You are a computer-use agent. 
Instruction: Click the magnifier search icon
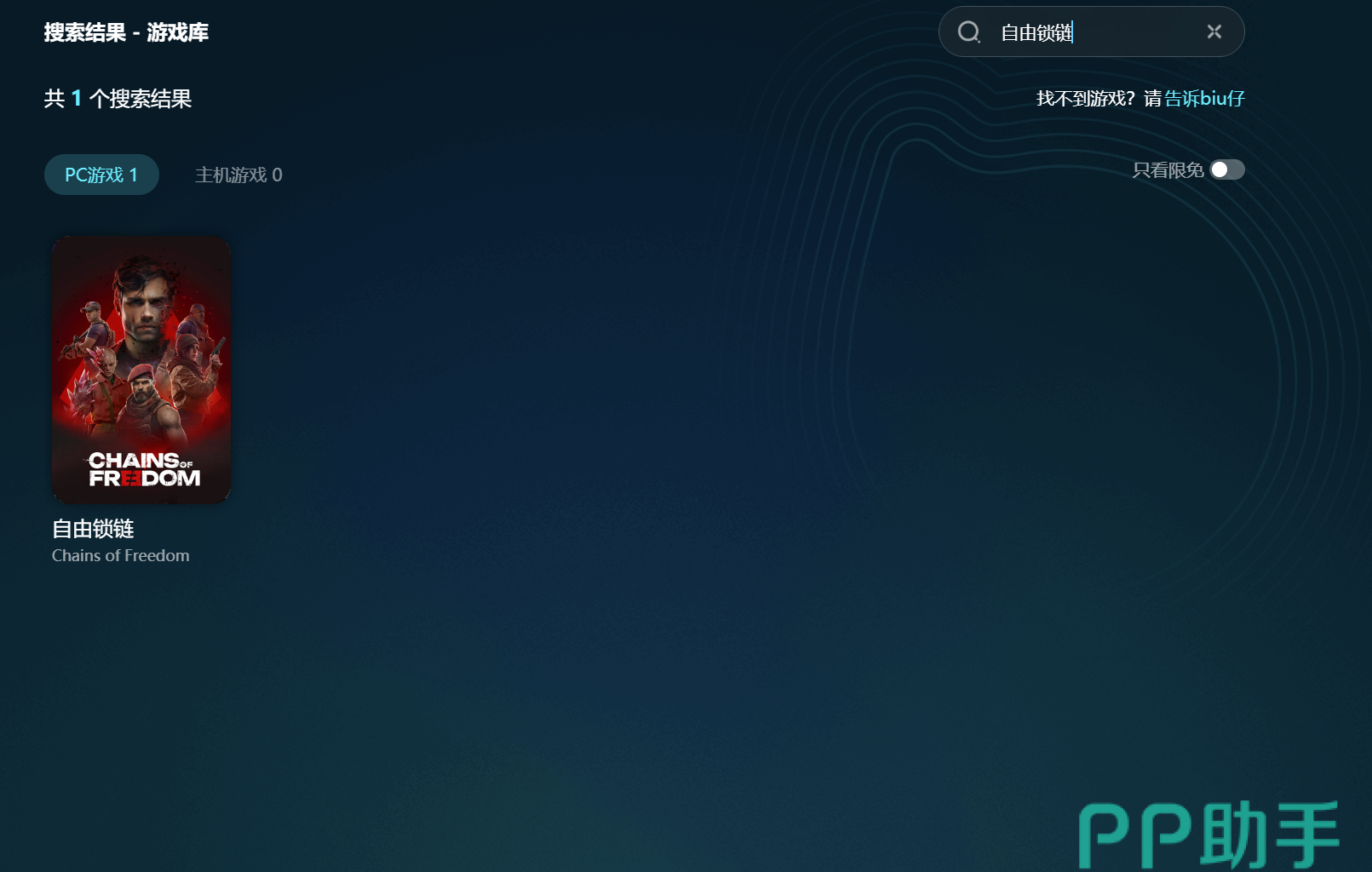(x=968, y=32)
